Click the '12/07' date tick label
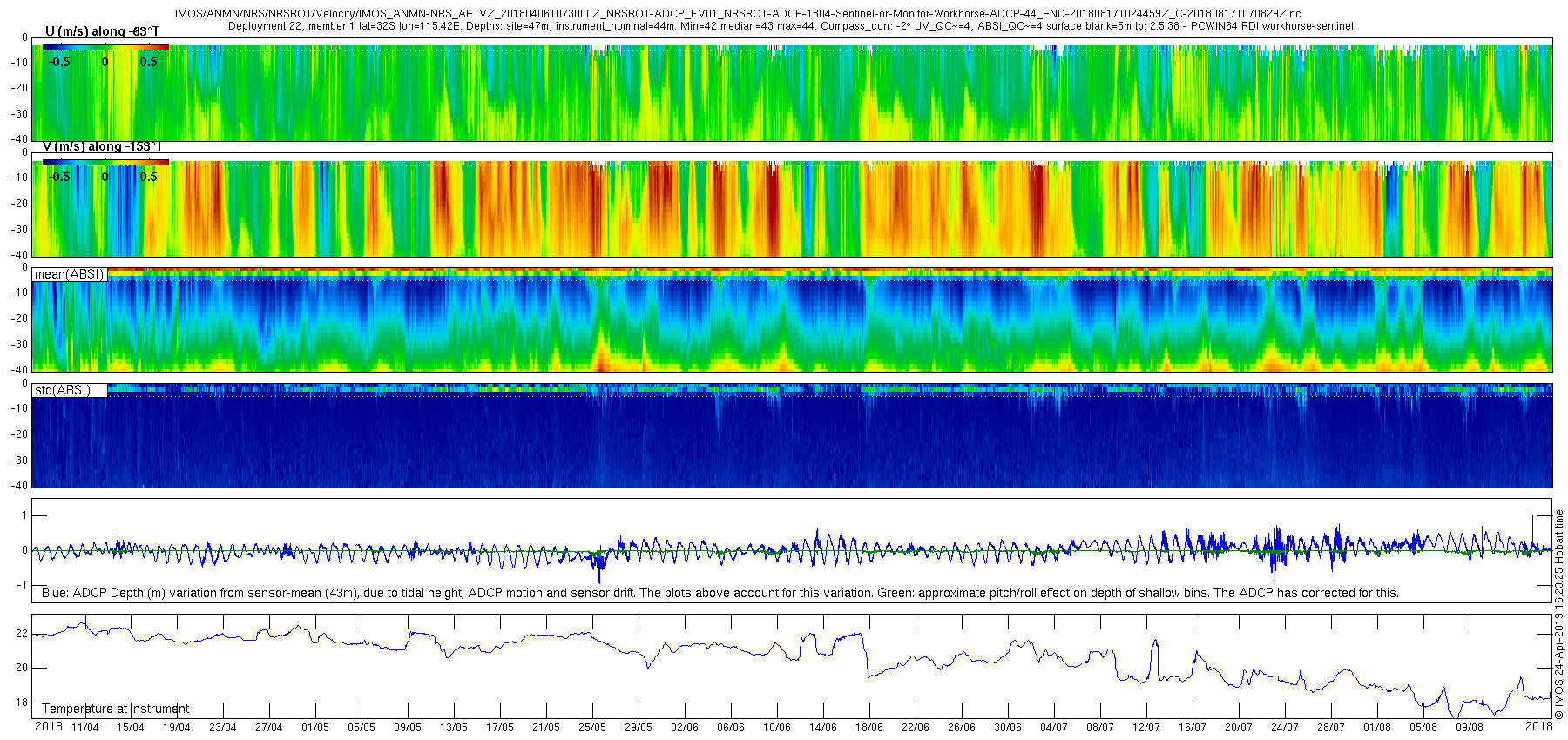 click(1146, 728)
